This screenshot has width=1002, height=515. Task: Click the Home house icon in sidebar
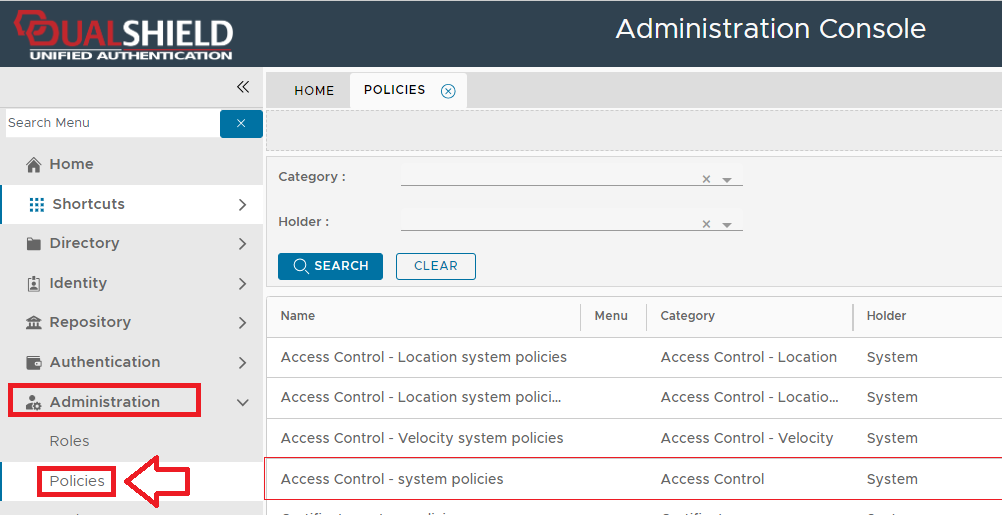(x=34, y=165)
